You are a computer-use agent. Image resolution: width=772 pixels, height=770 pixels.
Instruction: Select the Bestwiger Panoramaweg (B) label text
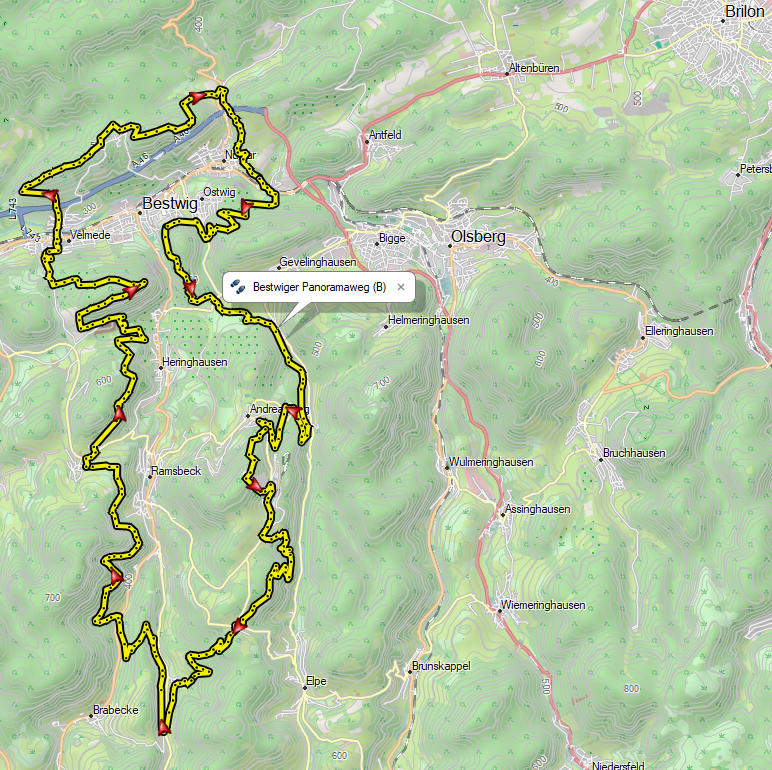pos(319,287)
